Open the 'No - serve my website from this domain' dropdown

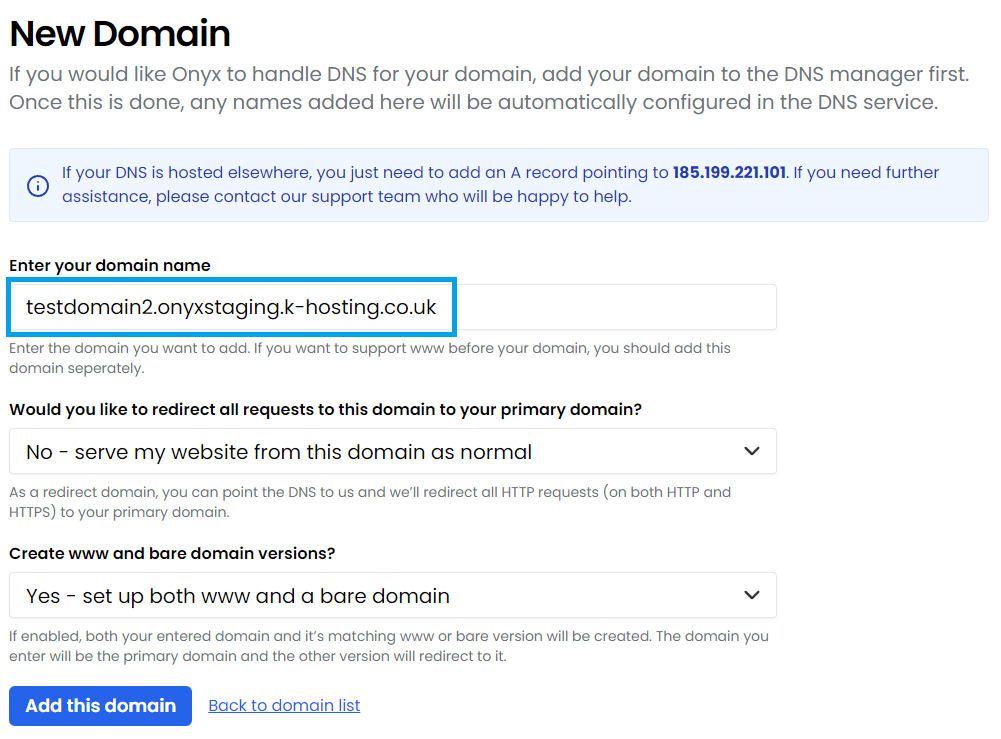pyautogui.click(x=393, y=451)
